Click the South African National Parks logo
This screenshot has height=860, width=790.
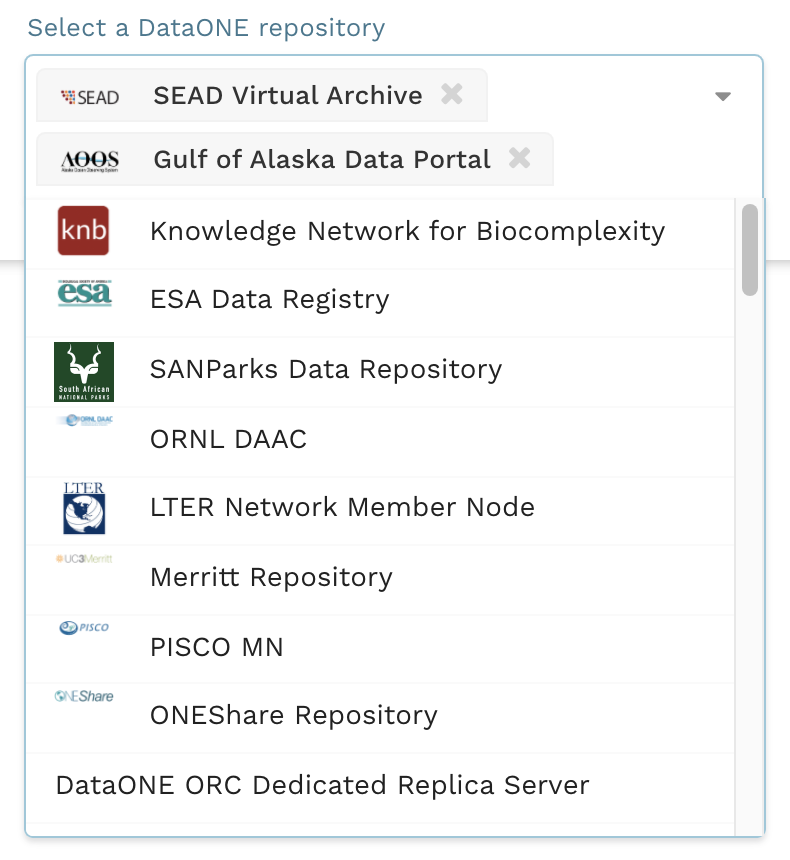(84, 371)
